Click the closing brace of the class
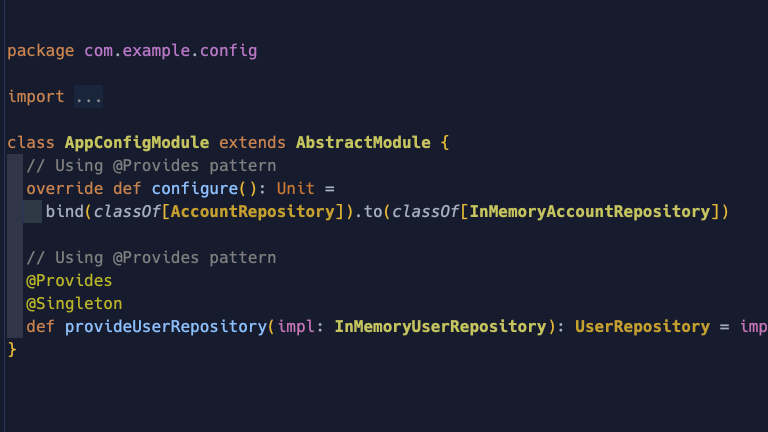 click(12, 350)
